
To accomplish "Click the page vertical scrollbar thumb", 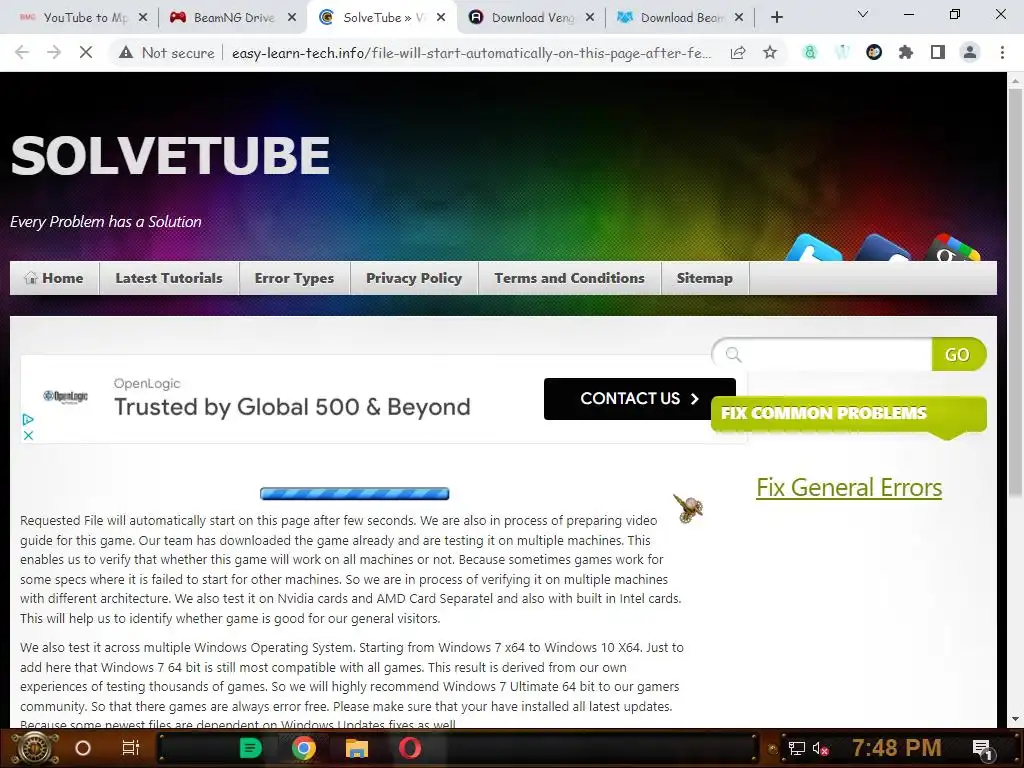I will coord(1015,291).
